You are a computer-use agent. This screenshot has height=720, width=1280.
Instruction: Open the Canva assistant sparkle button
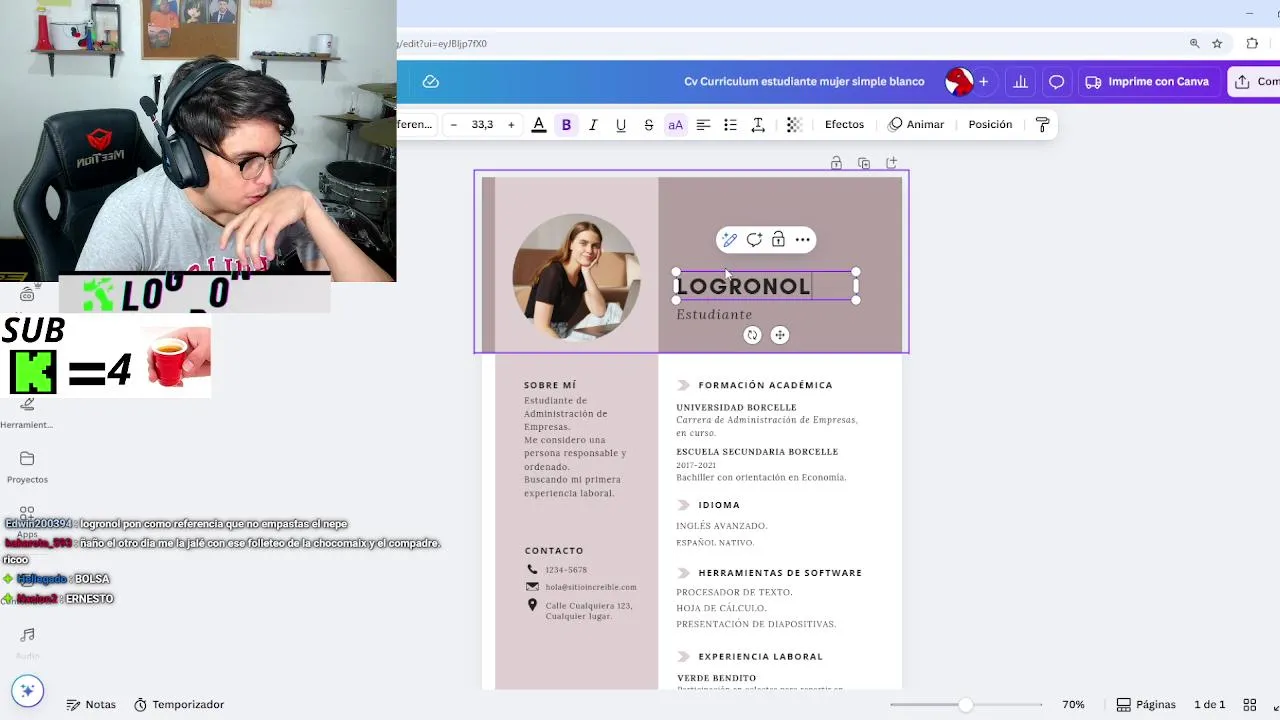point(27,691)
